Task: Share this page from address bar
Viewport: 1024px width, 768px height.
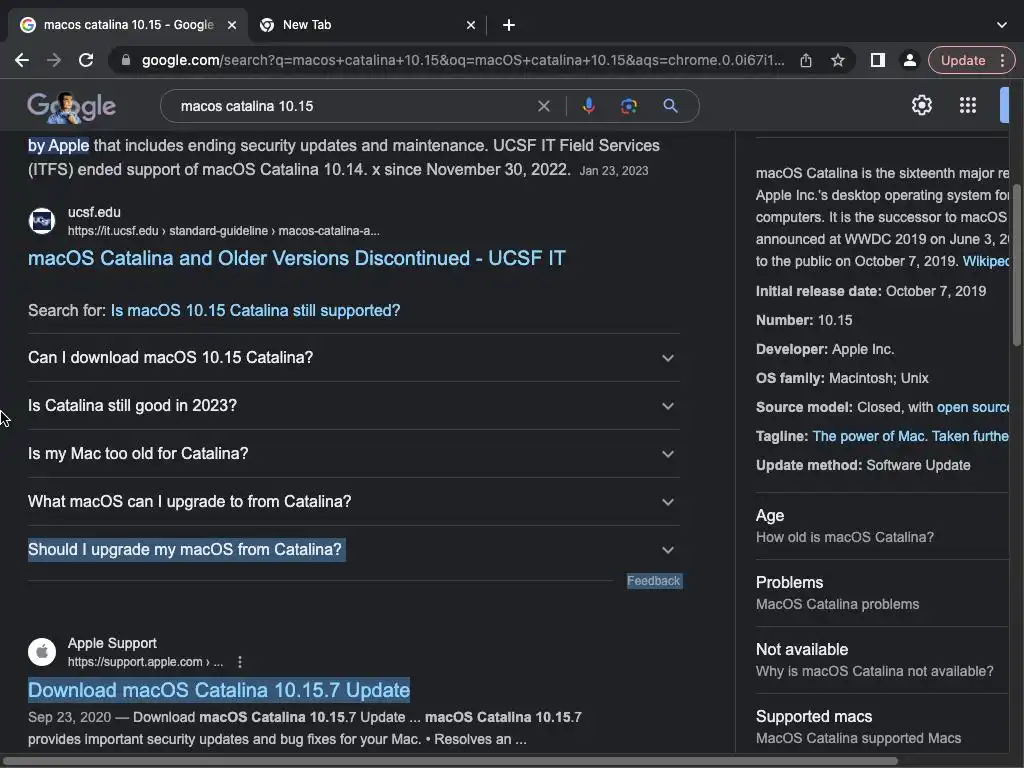Action: 806,60
